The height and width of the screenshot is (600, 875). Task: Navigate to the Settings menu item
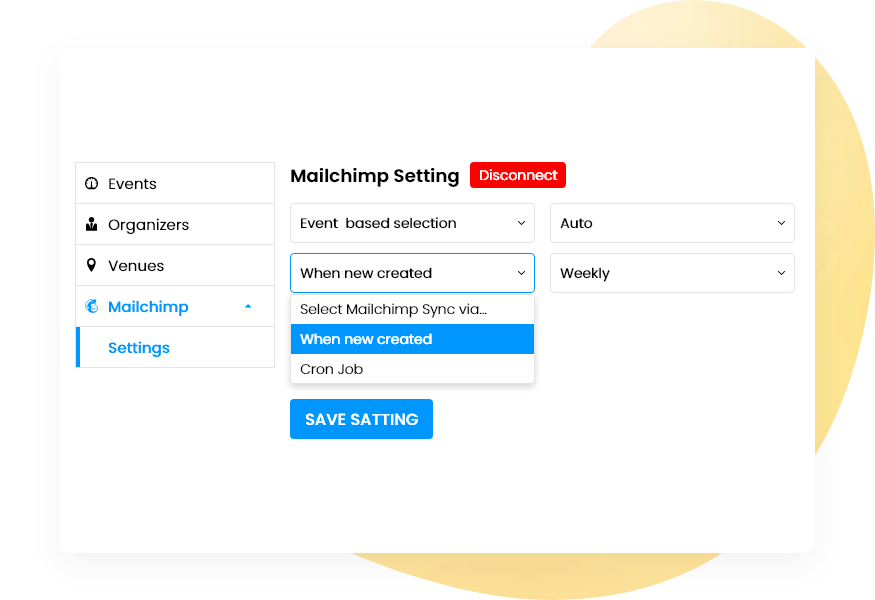tap(138, 347)
